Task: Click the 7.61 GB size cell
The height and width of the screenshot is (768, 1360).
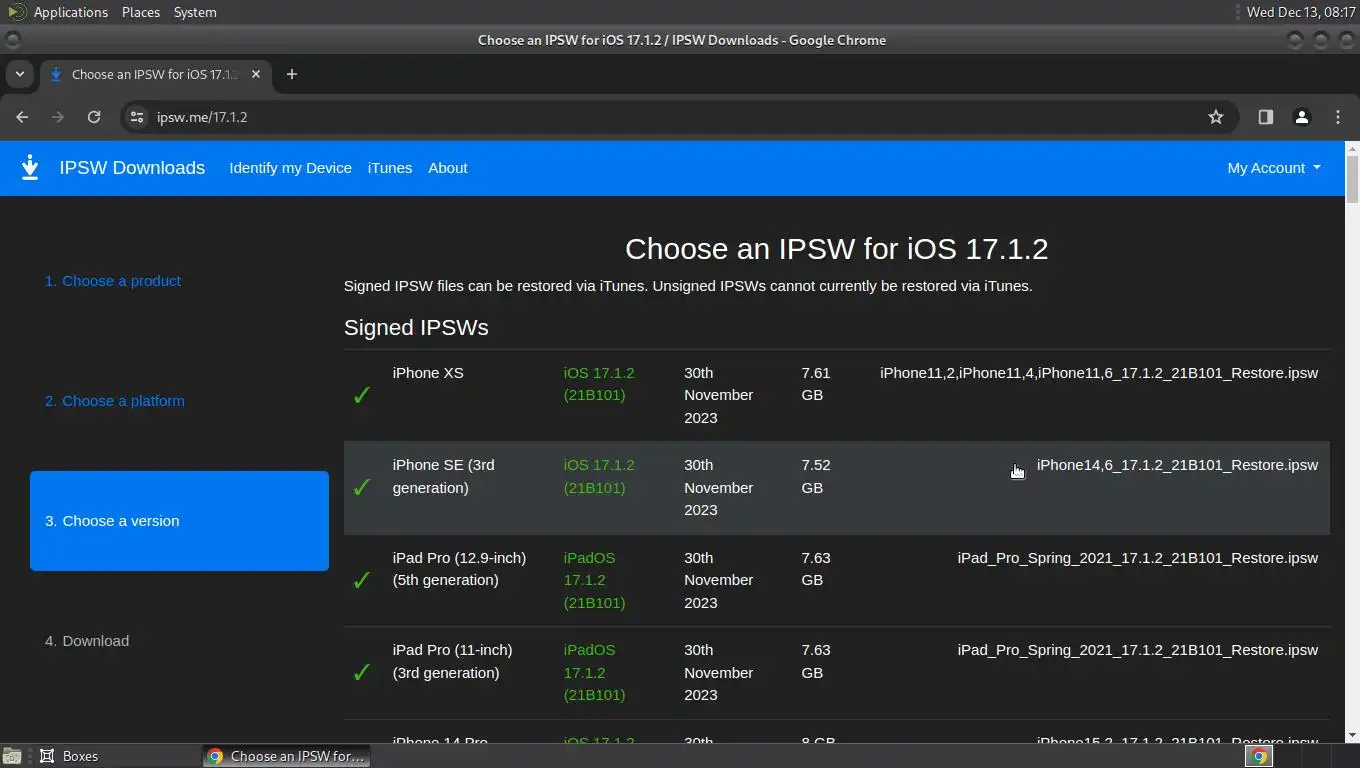Action: coord(816,384)
